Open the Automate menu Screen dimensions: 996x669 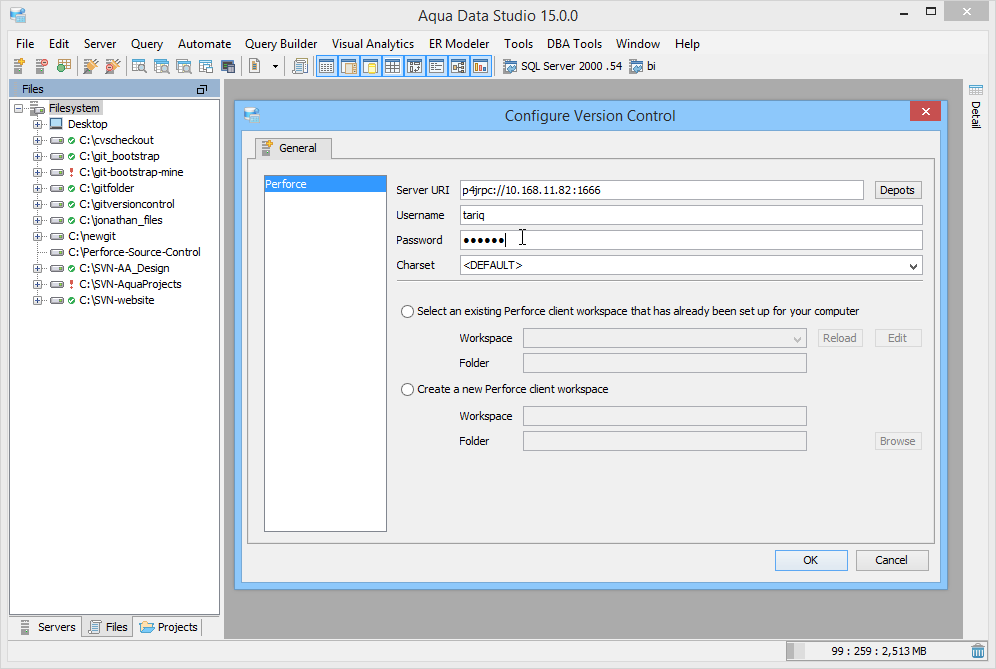(x=205, y=44)
